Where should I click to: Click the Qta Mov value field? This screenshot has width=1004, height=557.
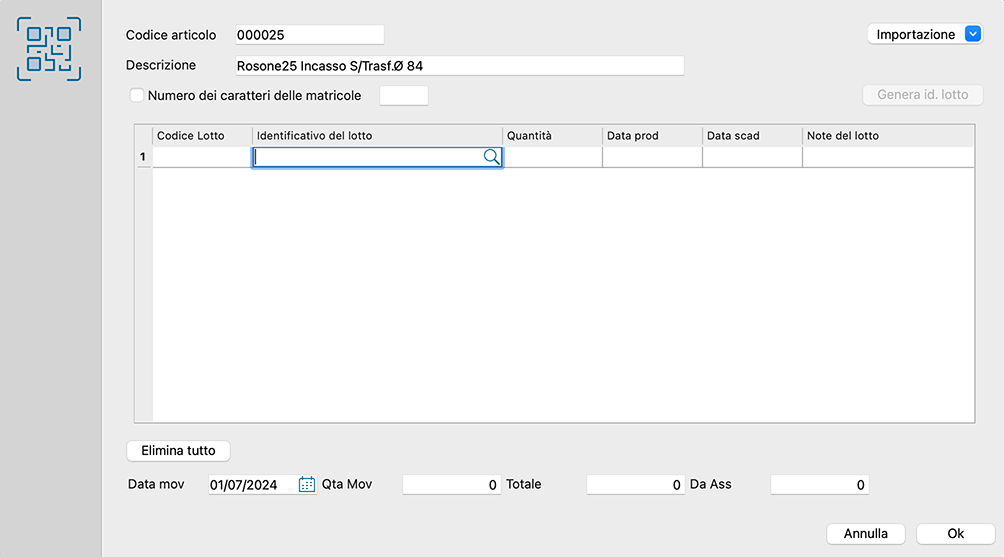pyautogui.click(x=451, y=485)
